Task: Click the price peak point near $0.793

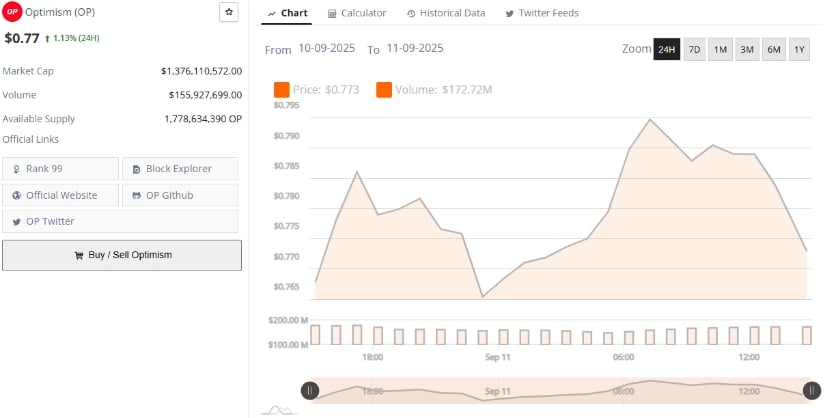Action: tap(650, 119)
